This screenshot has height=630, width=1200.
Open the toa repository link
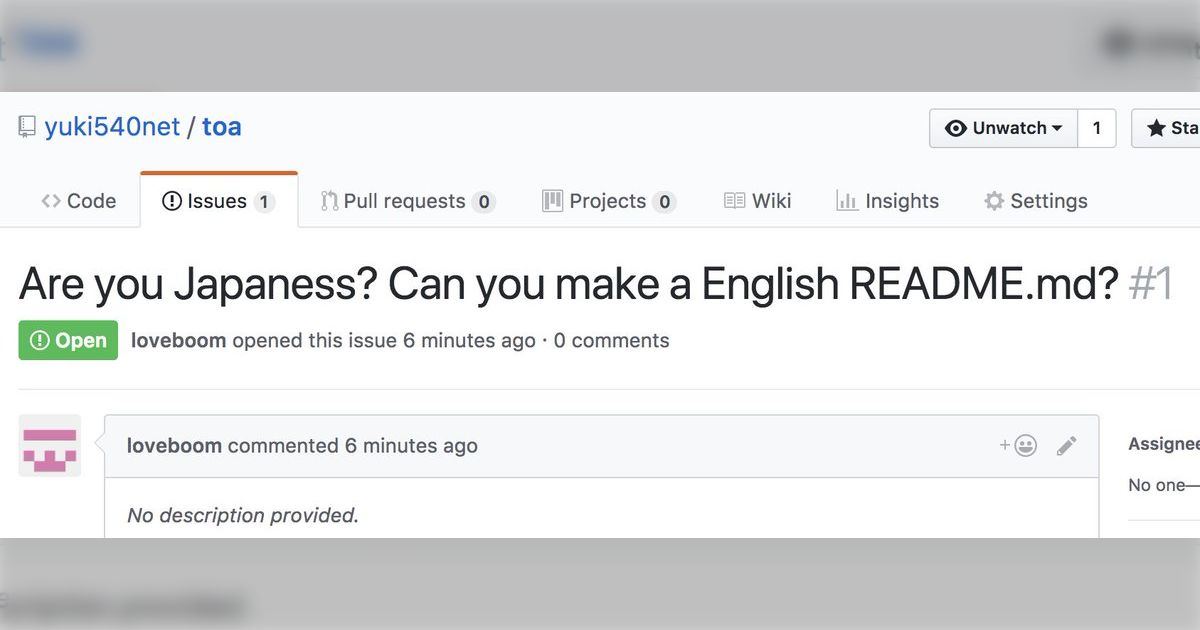222,127
